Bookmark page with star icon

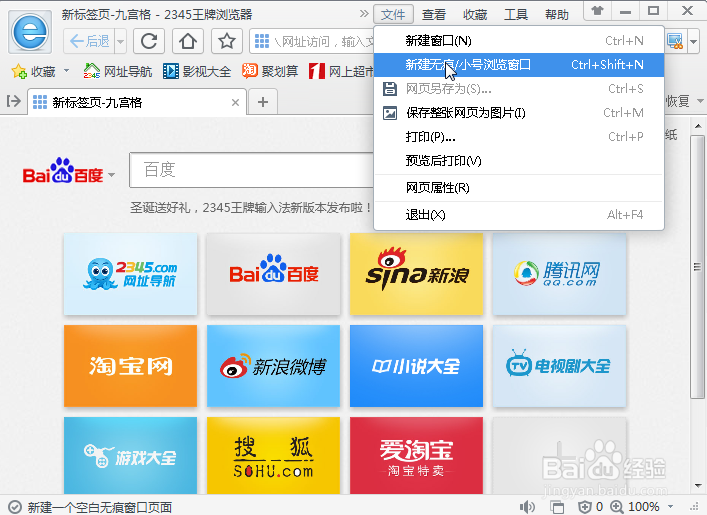click(x=227, y=41)
